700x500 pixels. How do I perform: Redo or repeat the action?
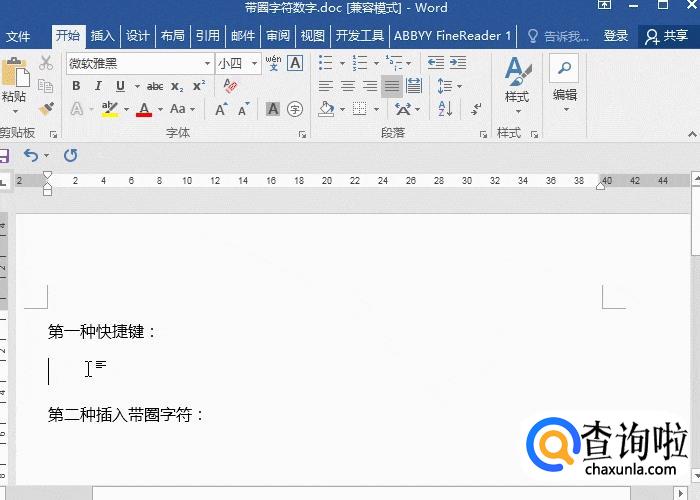click(x=71, y=155)
